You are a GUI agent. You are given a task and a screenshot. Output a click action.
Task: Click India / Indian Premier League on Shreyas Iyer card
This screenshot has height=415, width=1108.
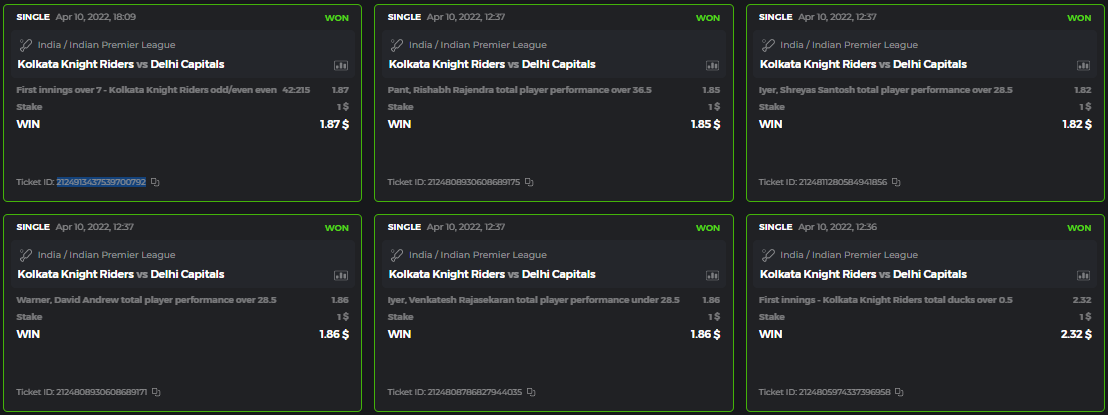tap(849, 45)
